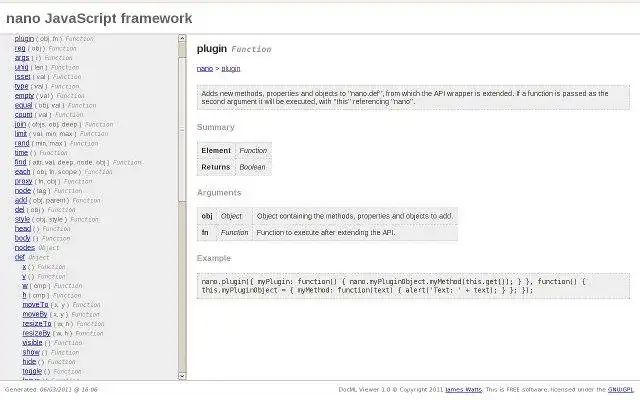Click the Arguments section heading
This screenshot has width=640, height=400.
[x=219, y=193]
